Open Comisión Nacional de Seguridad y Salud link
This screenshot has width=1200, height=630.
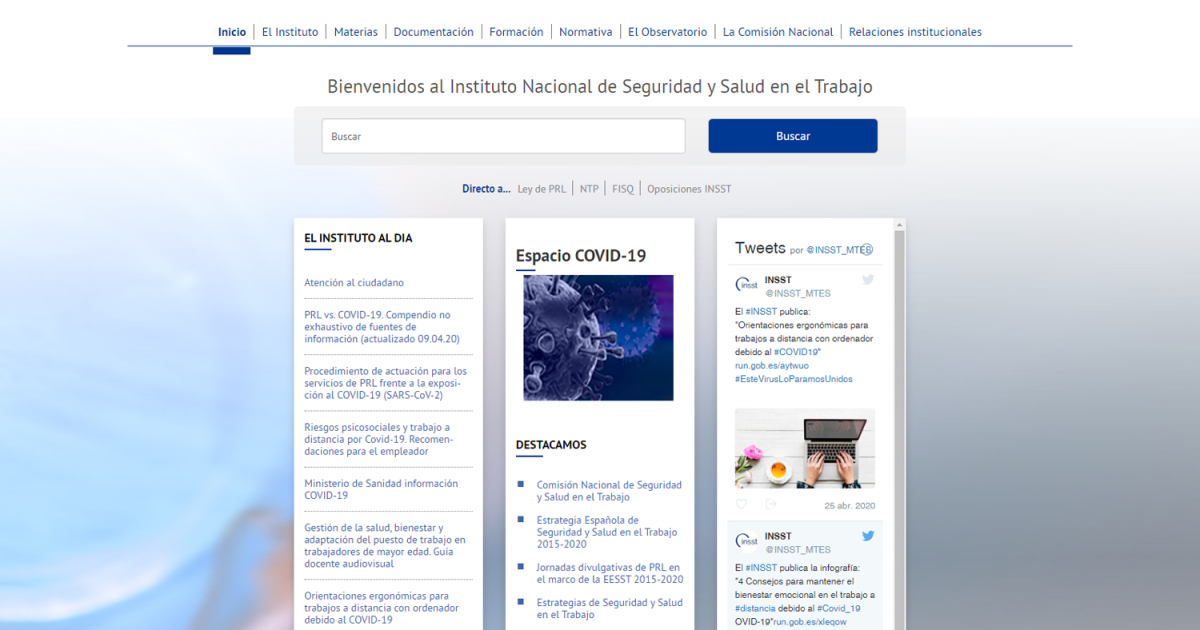coord(609,491)
